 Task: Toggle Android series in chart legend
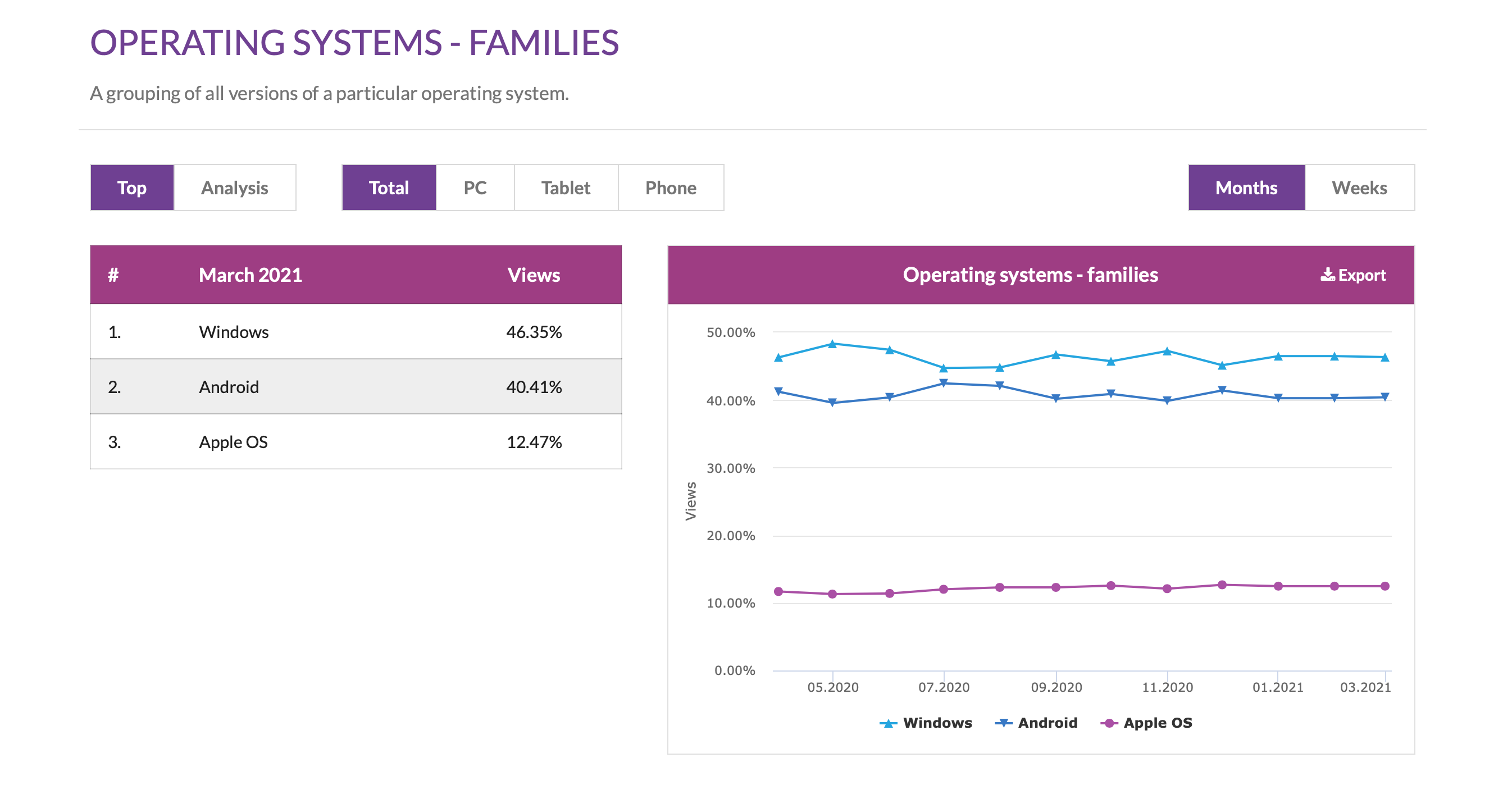[x=1047, y=722]
